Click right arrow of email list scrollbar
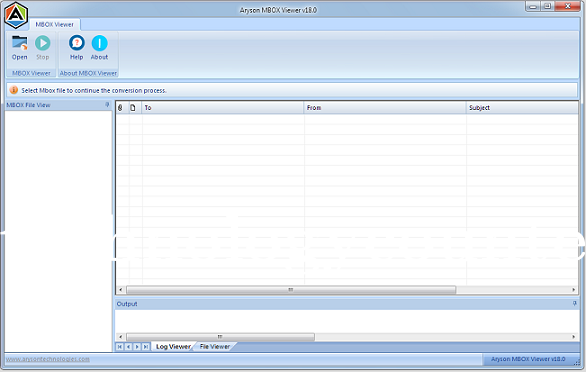The width and height of the screenshot is (586, 372). tap(574, 290)
